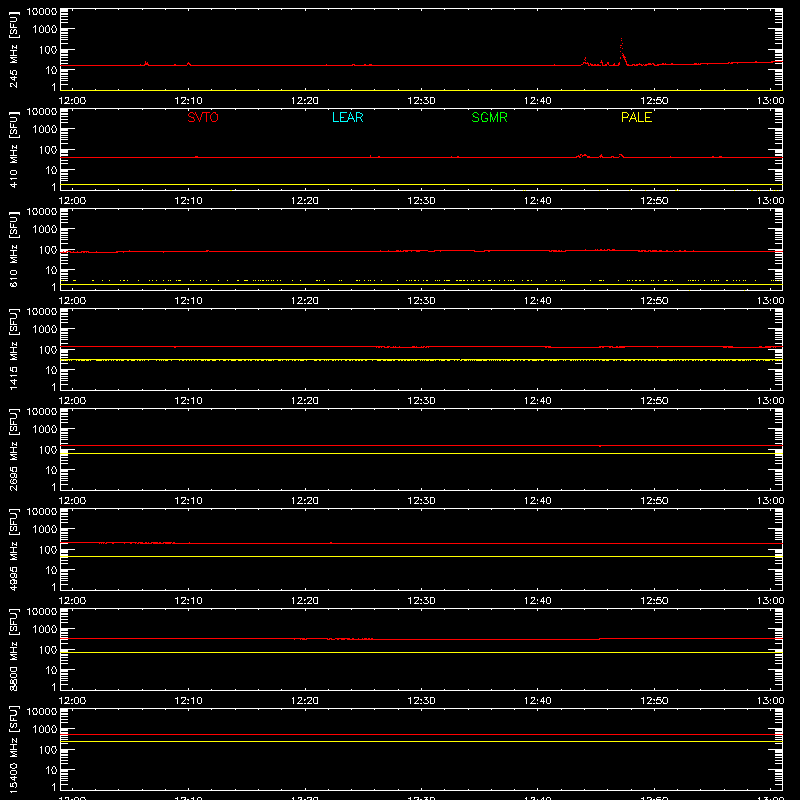Click the cyan LEAR station label
Viewport: 800px width, 800px height.
[x=347, y=117]
